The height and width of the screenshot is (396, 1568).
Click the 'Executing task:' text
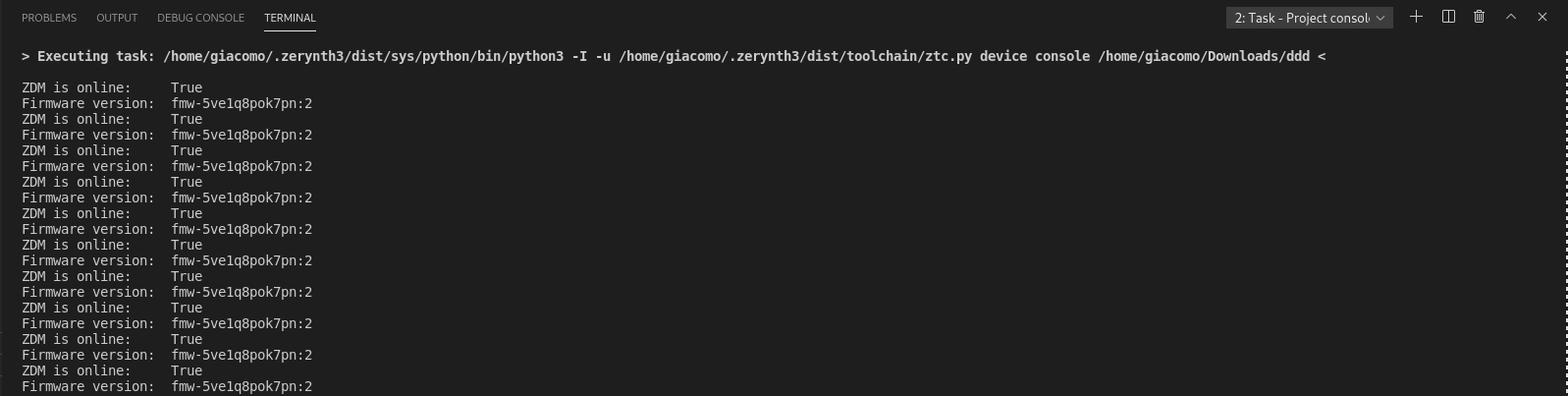(x=96, y=56)
